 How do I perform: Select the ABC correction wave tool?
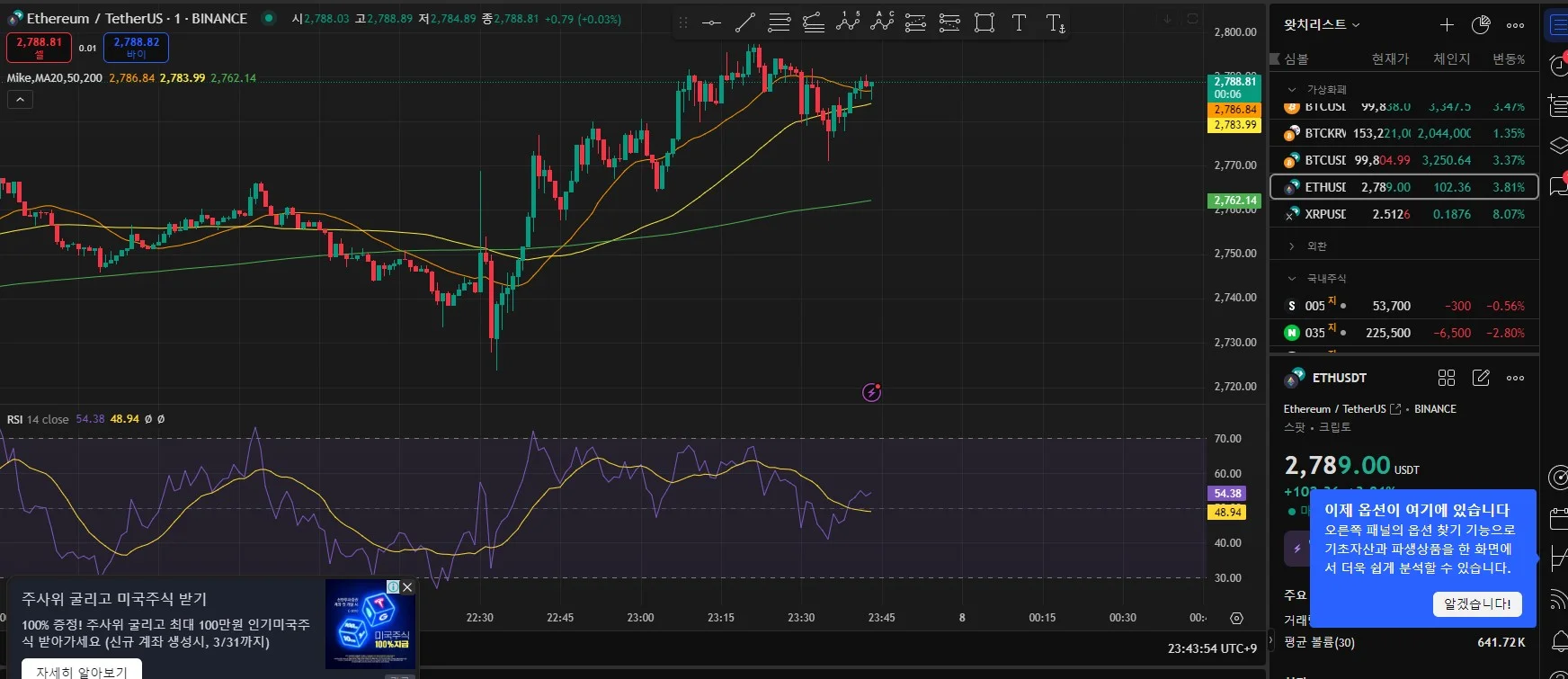tap(882, 22)
